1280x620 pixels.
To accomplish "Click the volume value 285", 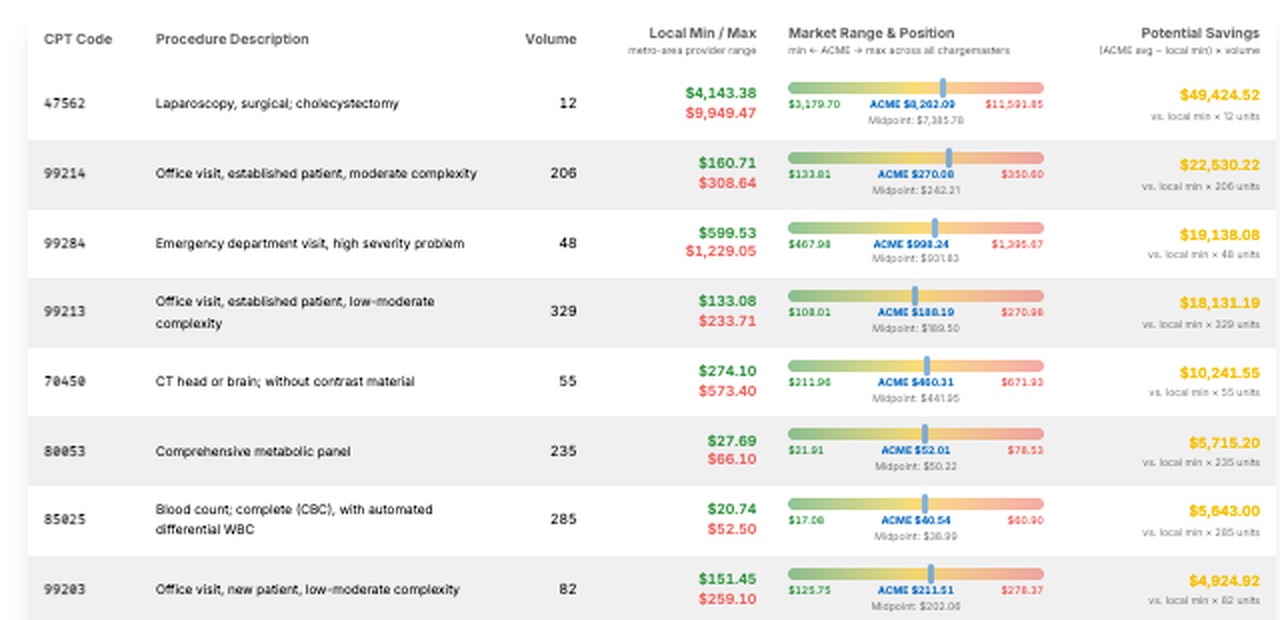I will pos(563,519).
